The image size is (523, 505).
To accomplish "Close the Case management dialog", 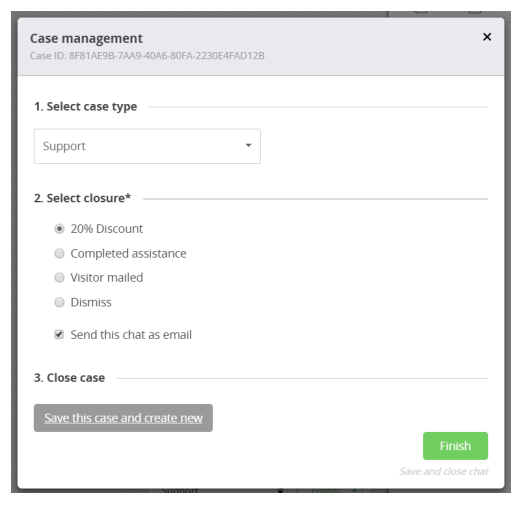I will 487,37.
